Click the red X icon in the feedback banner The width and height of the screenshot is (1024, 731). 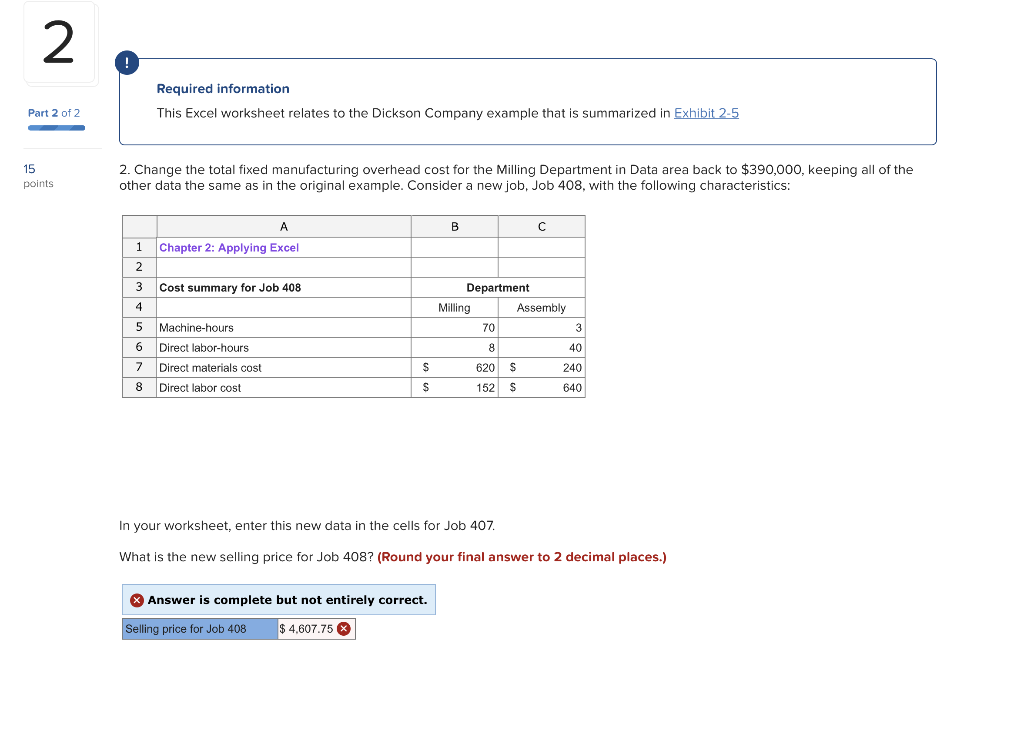[137, 599]
